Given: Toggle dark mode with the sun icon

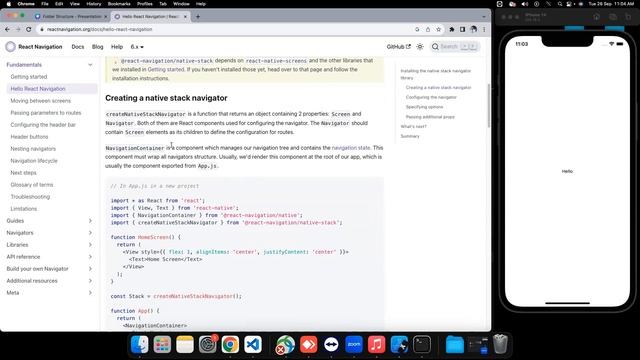Looking at the screenshot, I should coord(420,47).
